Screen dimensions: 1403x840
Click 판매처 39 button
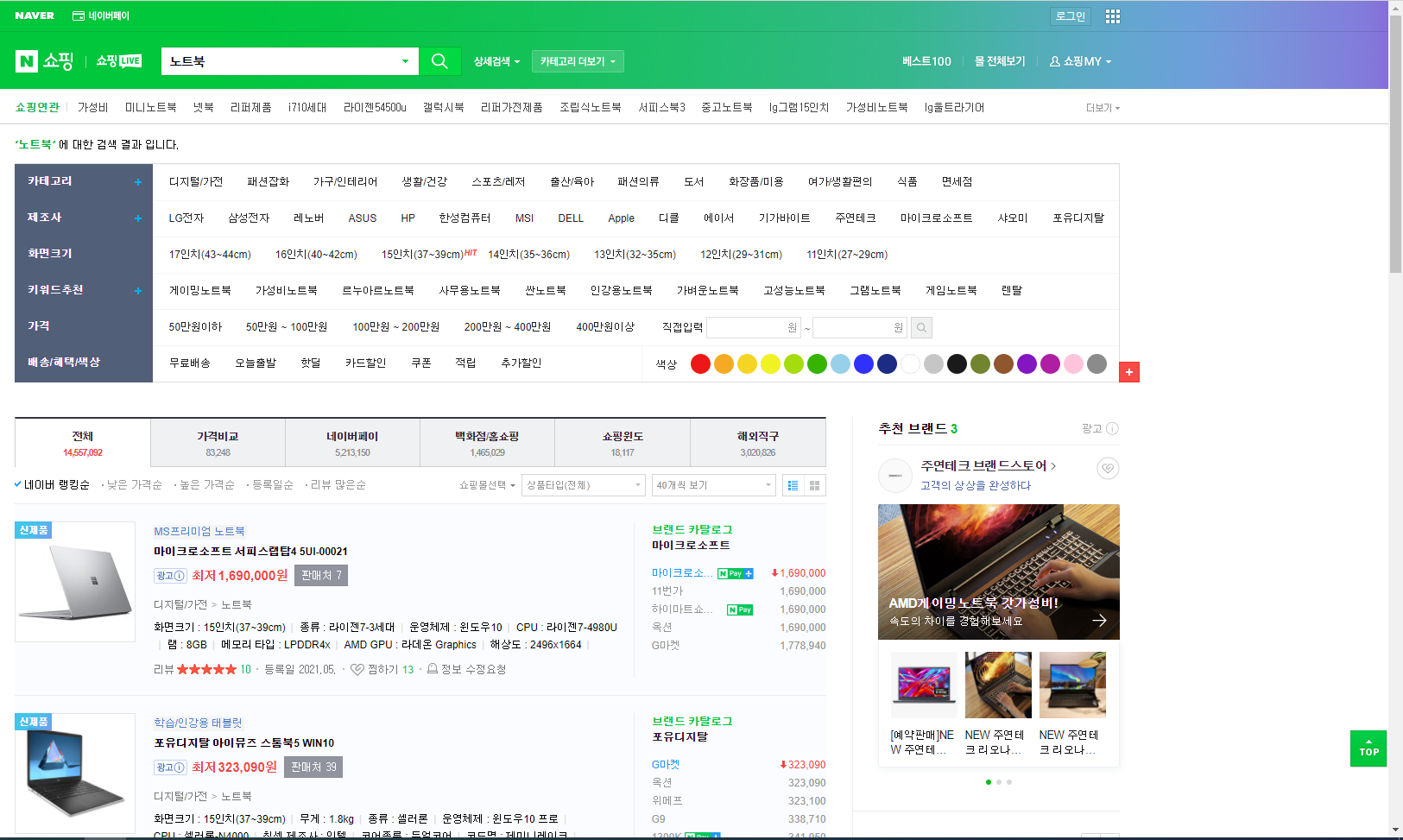[x=313, y=767]
